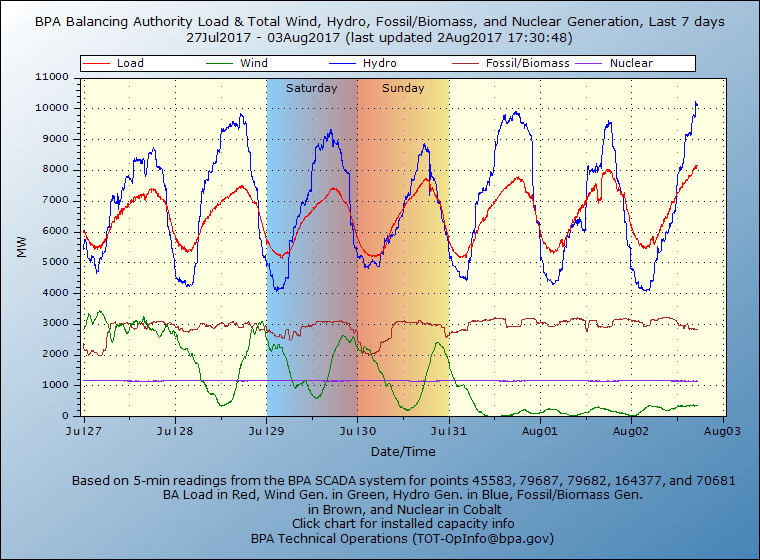760x560 pixels.
Task: Click the MW vertical axis title
Action: (22, 246)
